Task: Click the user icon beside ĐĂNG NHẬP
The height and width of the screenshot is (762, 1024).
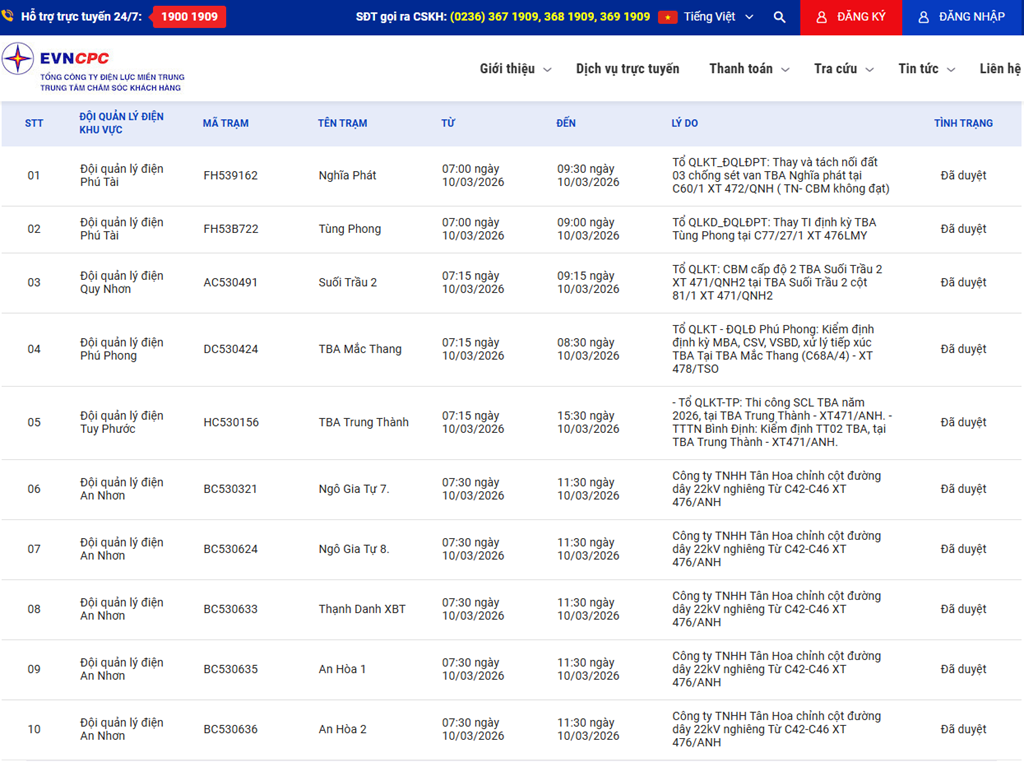Action: click(x=923, y=17)
